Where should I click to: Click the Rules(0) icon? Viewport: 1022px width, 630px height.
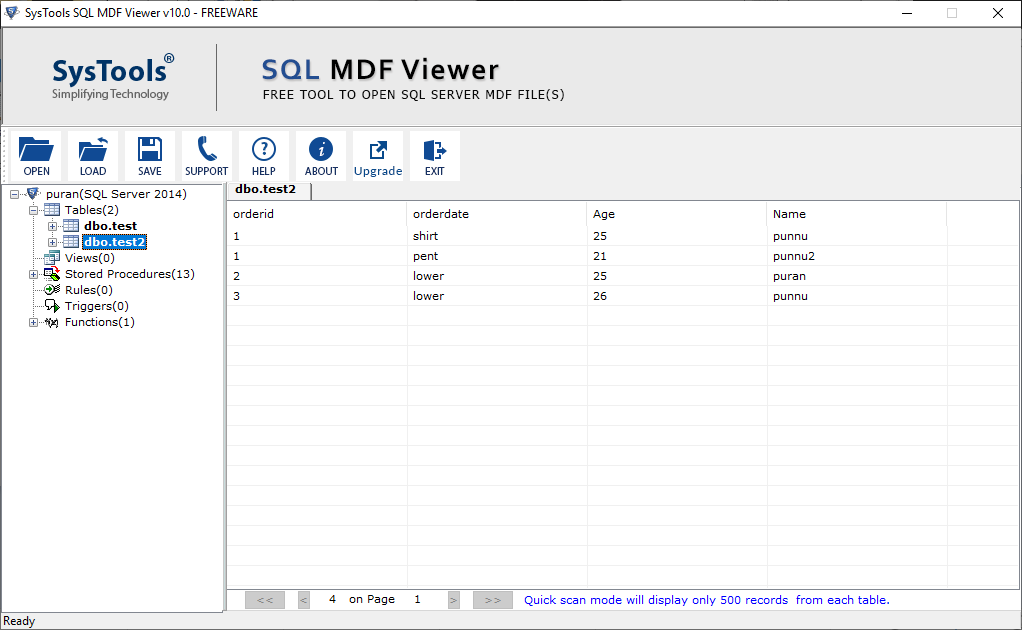(52, 289)
